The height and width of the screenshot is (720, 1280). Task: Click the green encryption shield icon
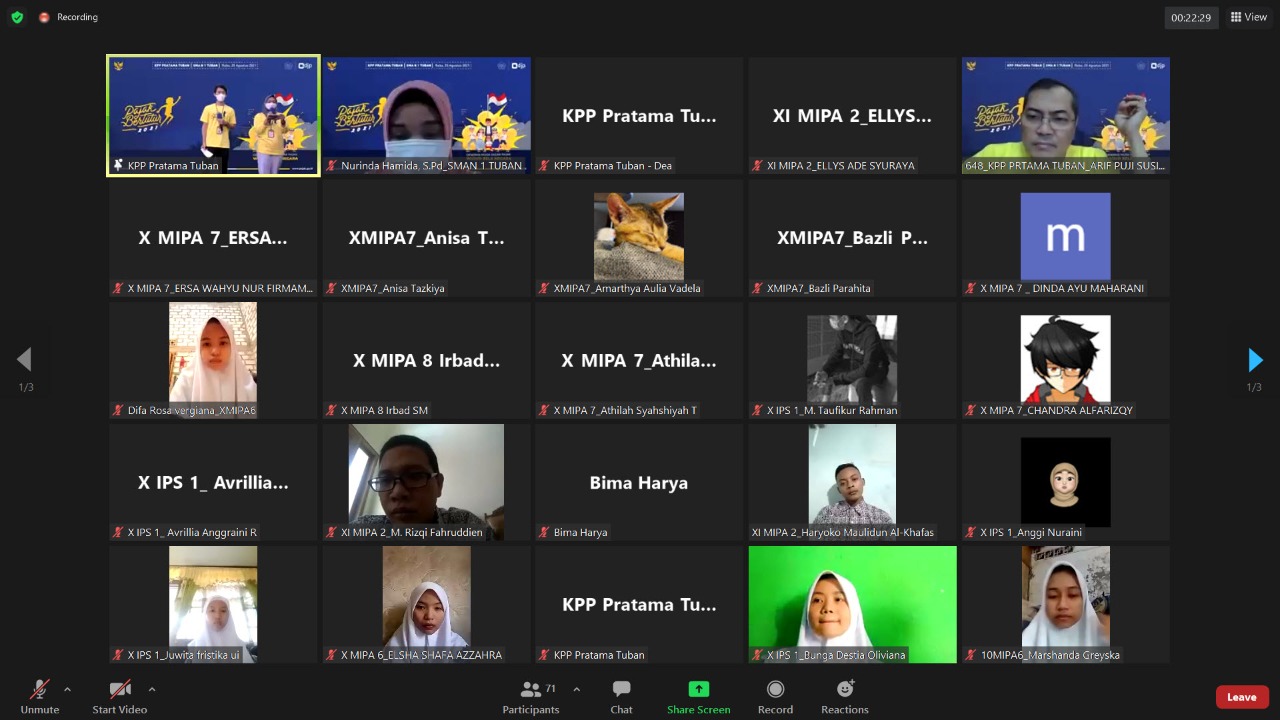(x=17, y=17)
